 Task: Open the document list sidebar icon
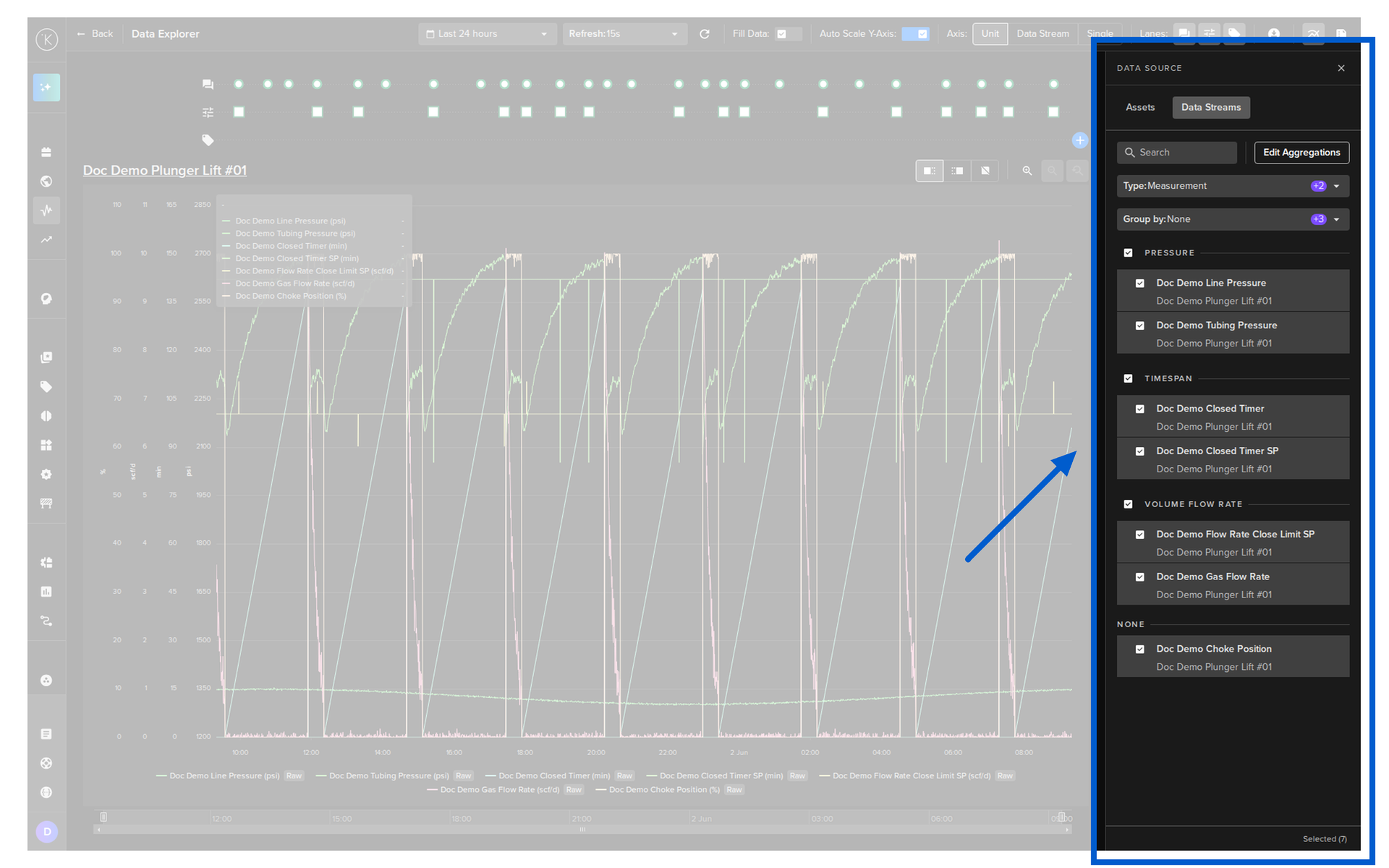click(x=46, y=734)
